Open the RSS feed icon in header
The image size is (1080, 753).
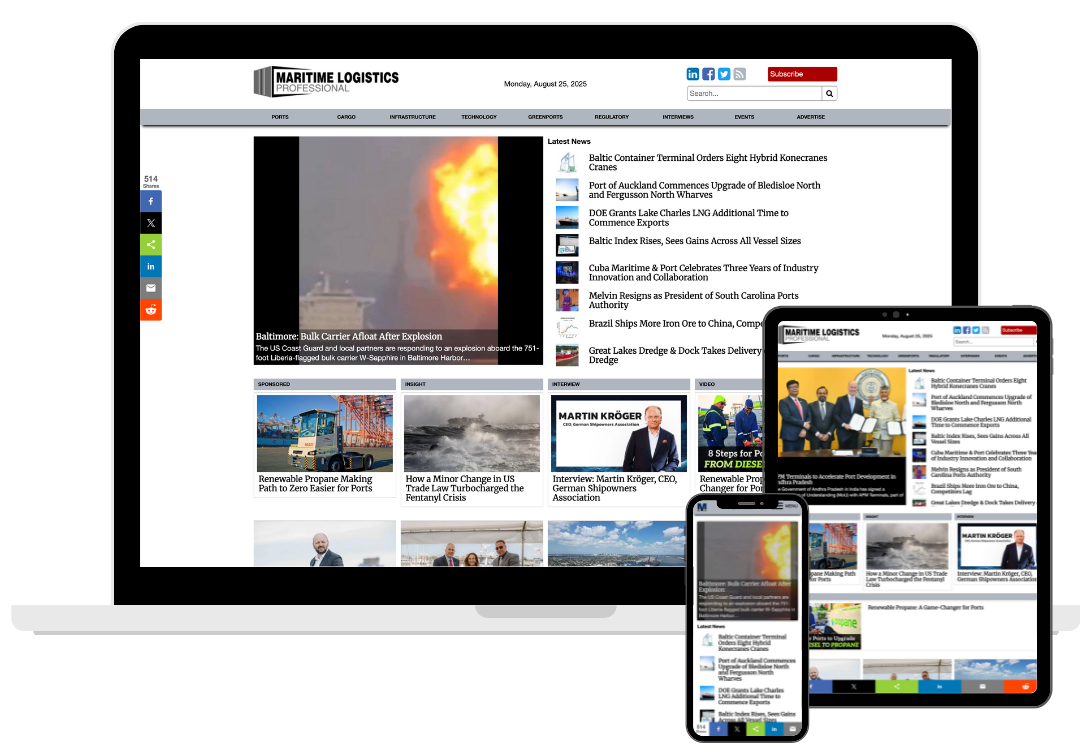(x=740, y=74)
